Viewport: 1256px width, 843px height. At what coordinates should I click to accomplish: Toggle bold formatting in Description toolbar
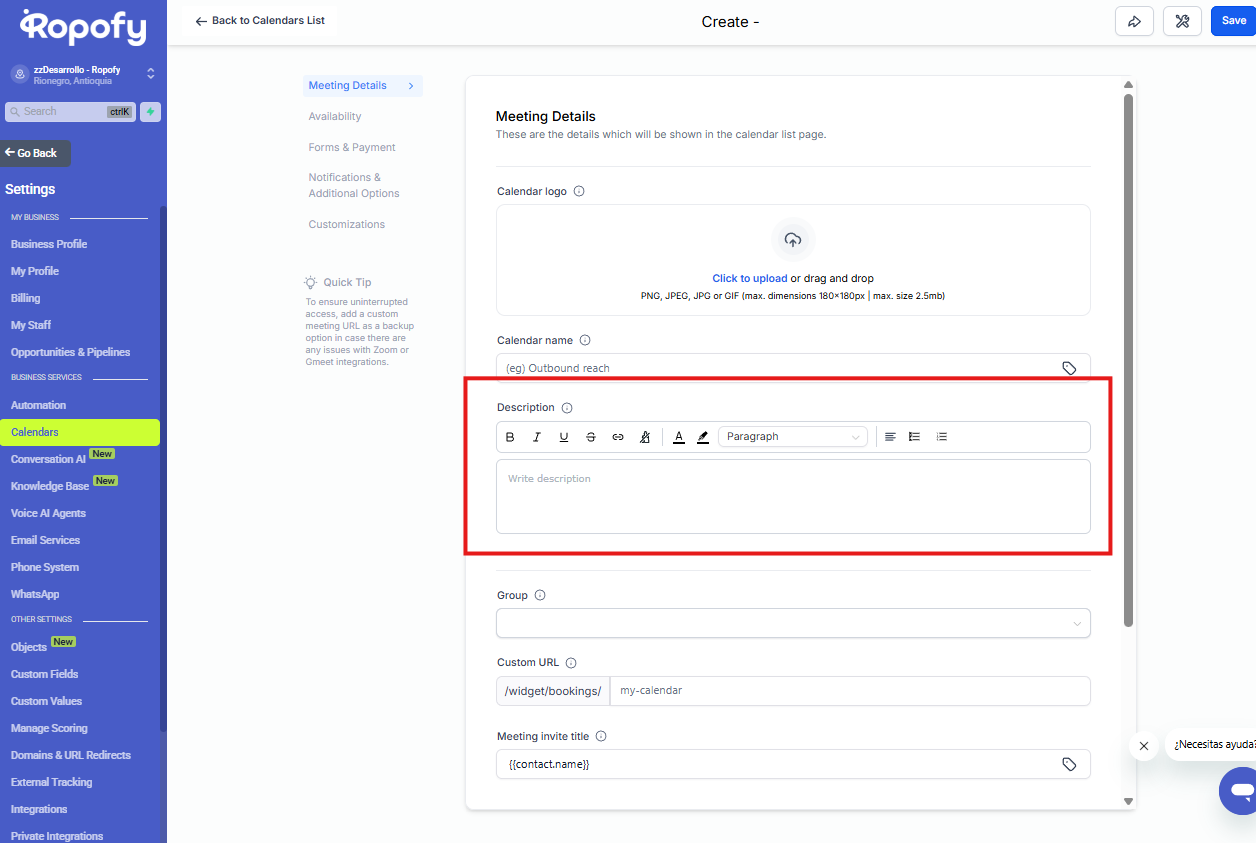(510, 437)
